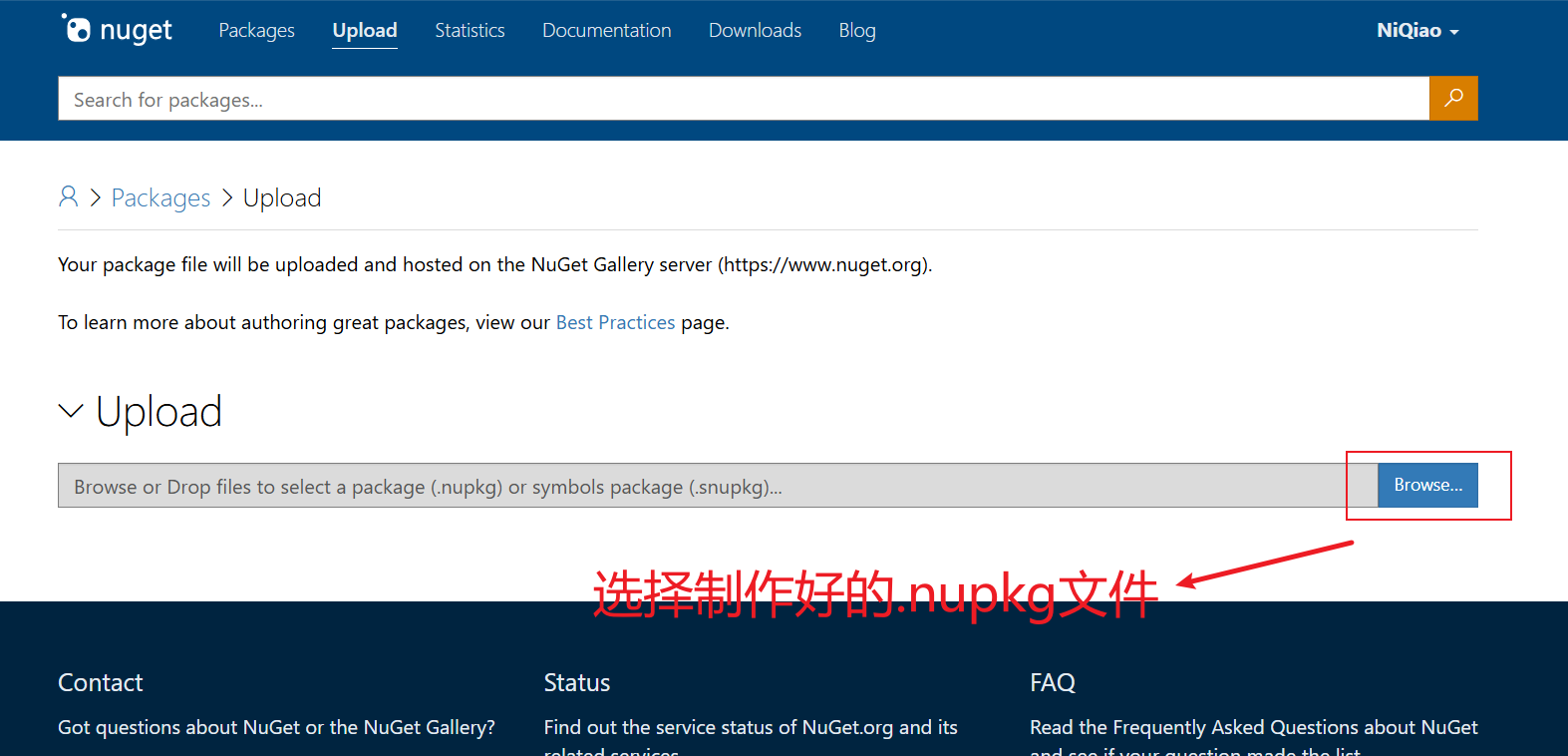This screenshot has height=756, width=1568.
Task: Click the Contact footer heading
Action: coord(101,682)
